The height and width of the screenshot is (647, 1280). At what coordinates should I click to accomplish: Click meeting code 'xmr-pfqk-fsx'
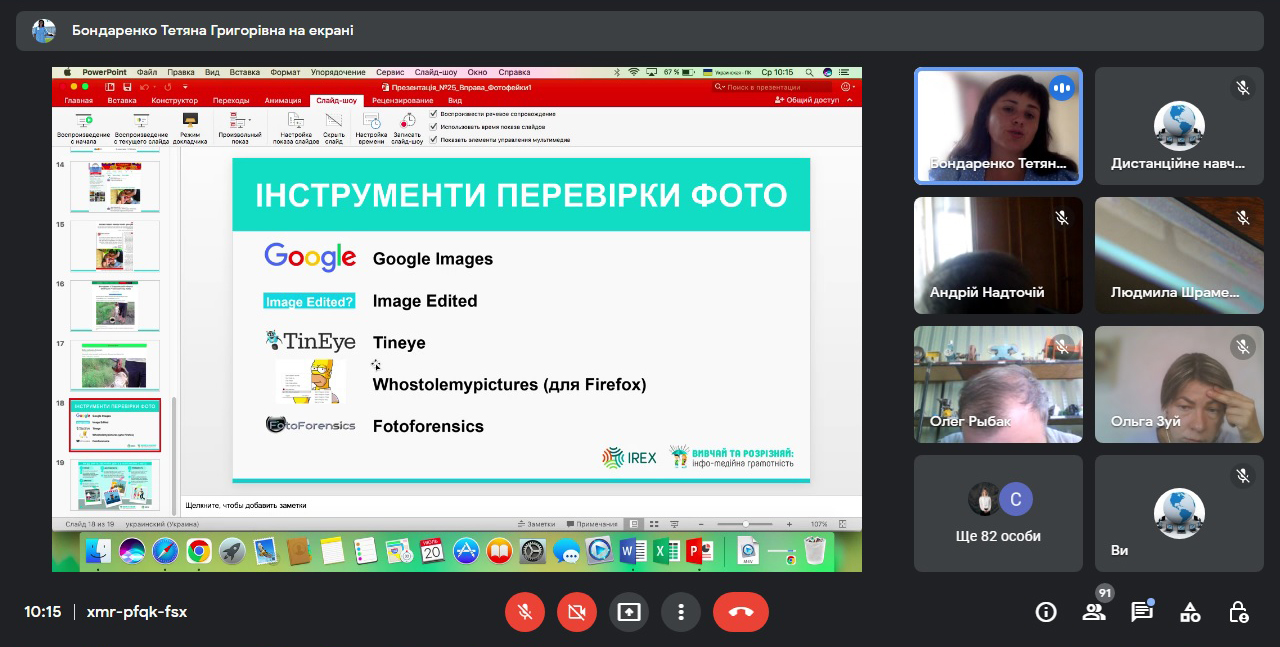point(137,612)
